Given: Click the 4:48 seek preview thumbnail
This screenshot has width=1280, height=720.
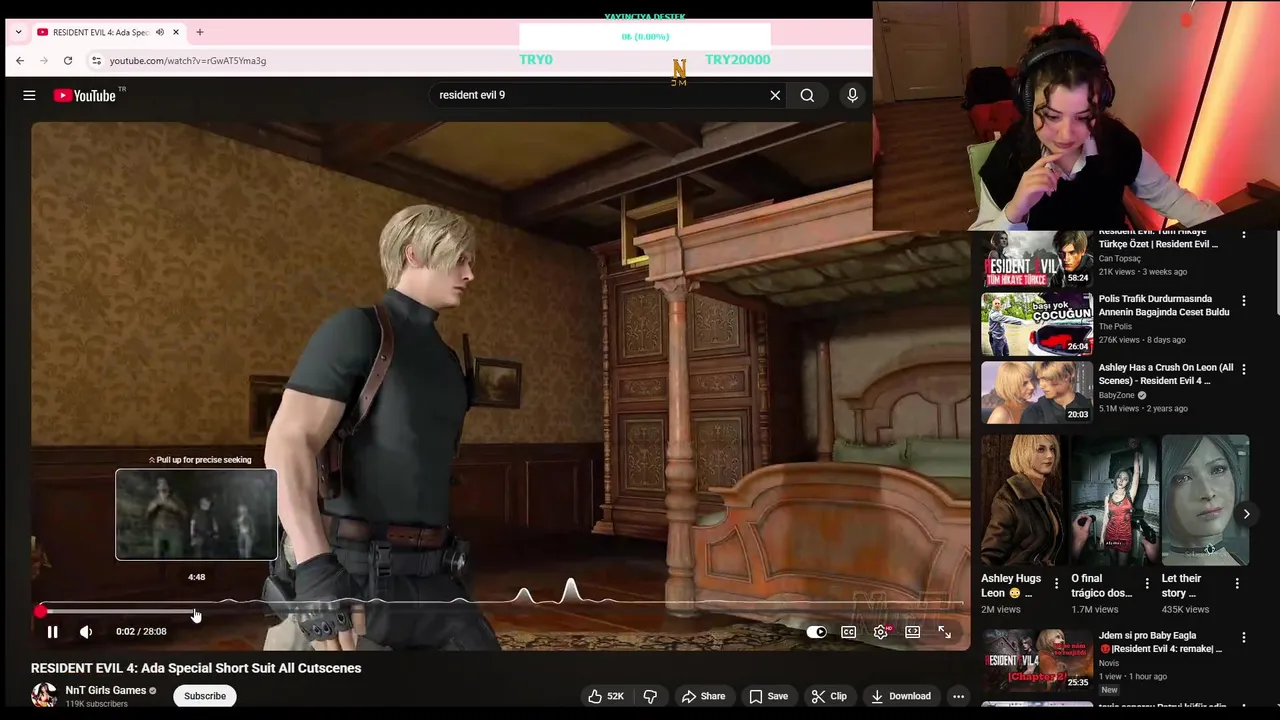Looking at the screenshot, I should point(196,514).
